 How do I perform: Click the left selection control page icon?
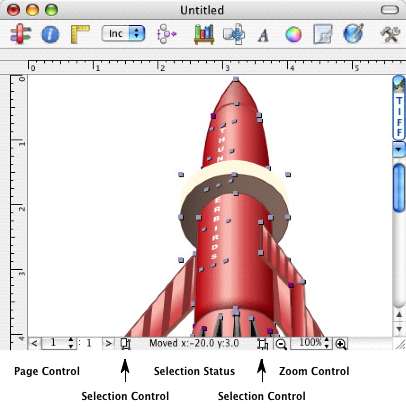(x=125, y=344)
